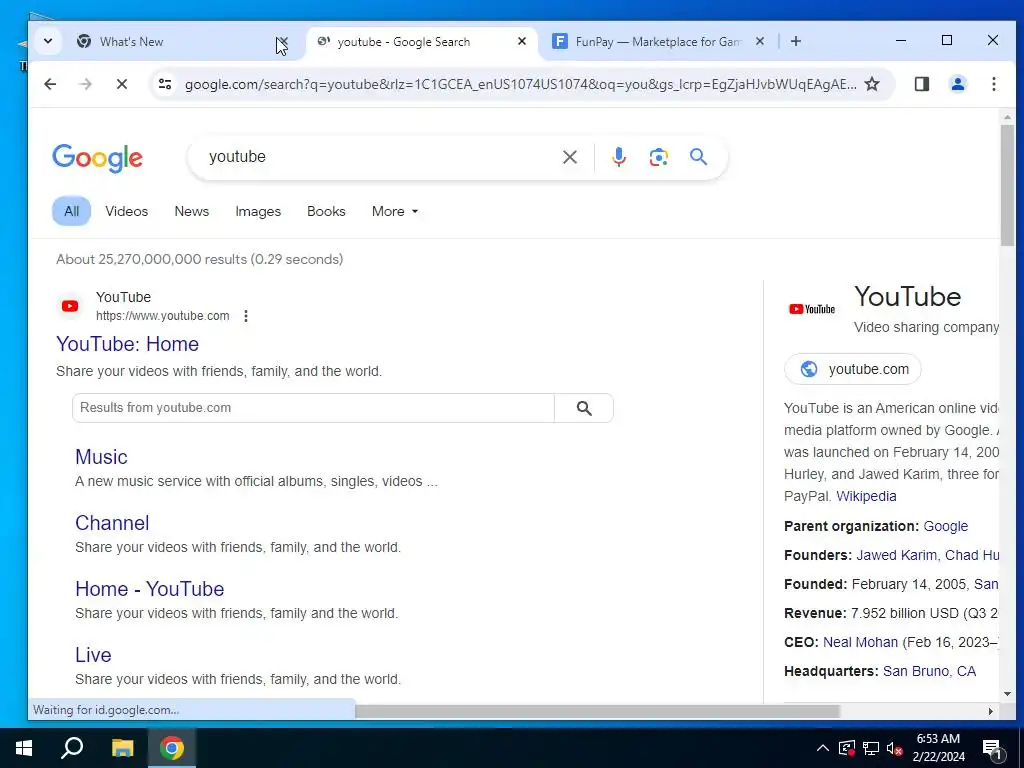Screen dimensions: 1024x768
Task: Open the network status tray icon
Action: 871,748
